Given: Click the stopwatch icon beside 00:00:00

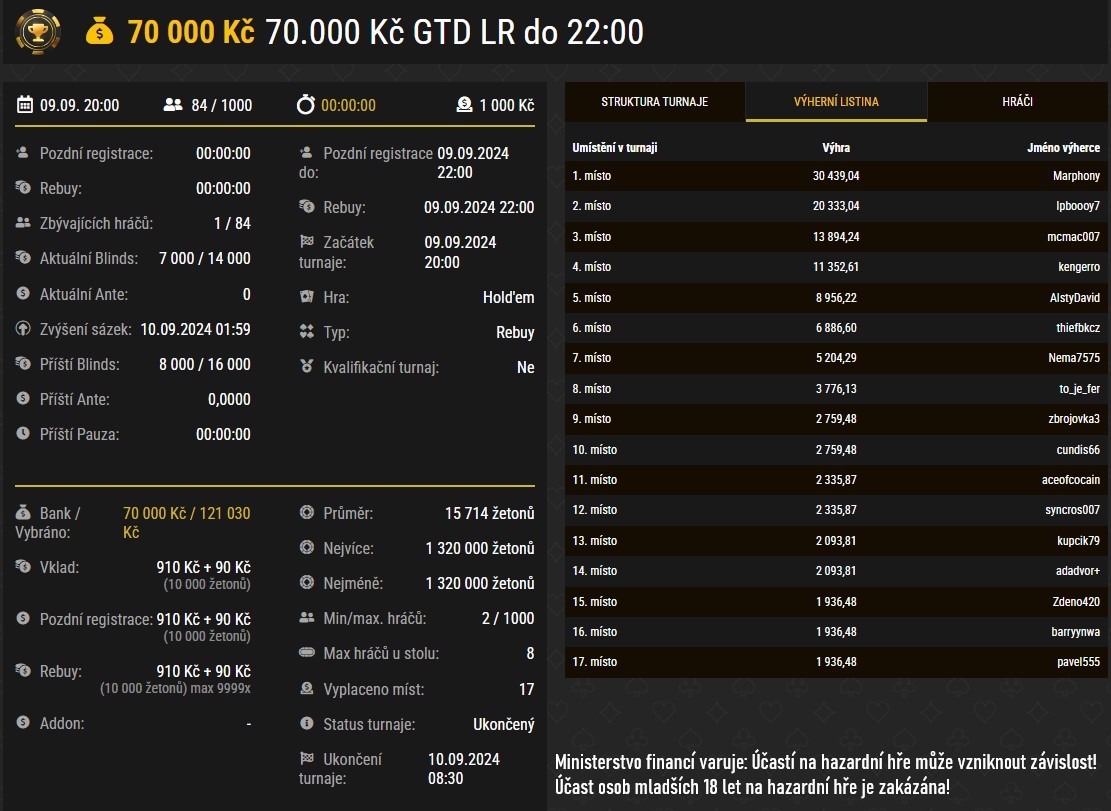Looking at the screenshot, I should coord(305,105).
